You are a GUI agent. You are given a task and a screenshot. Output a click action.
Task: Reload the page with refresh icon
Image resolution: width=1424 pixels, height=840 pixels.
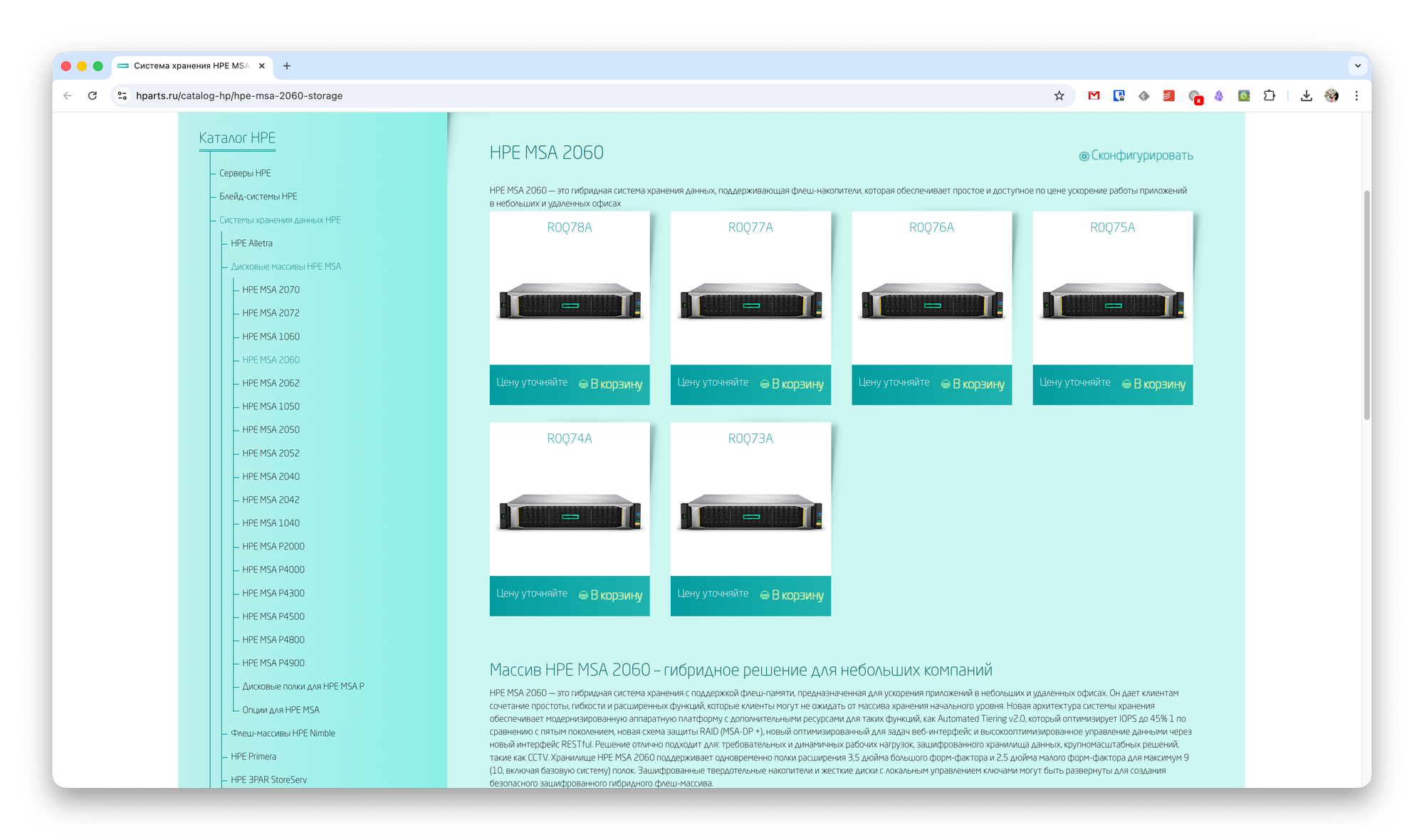[x=93, y=95]
